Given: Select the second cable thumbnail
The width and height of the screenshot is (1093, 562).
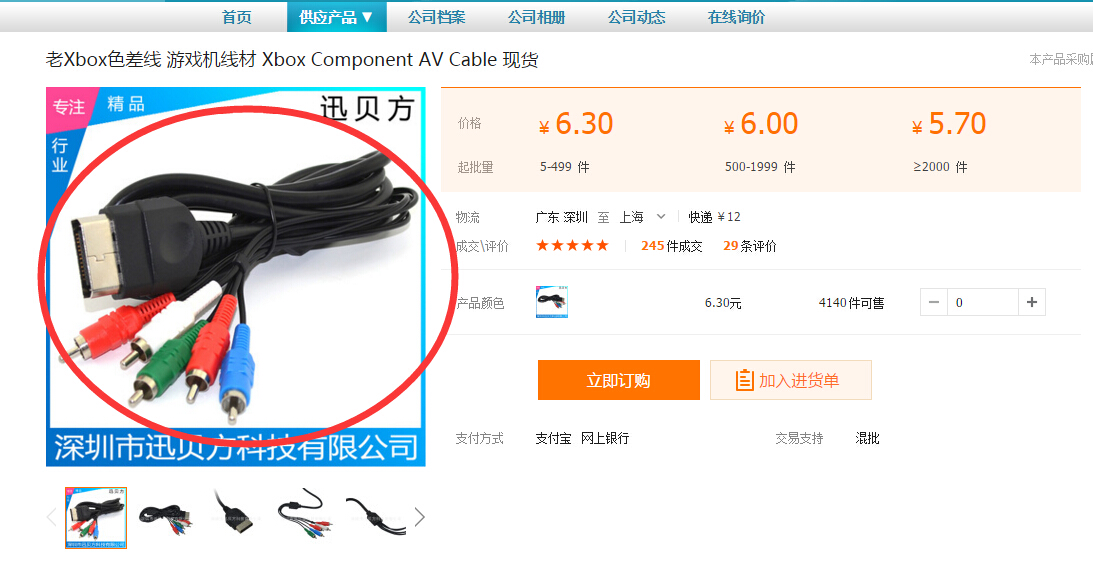Looking at the screenshot, I should (166, 517).
